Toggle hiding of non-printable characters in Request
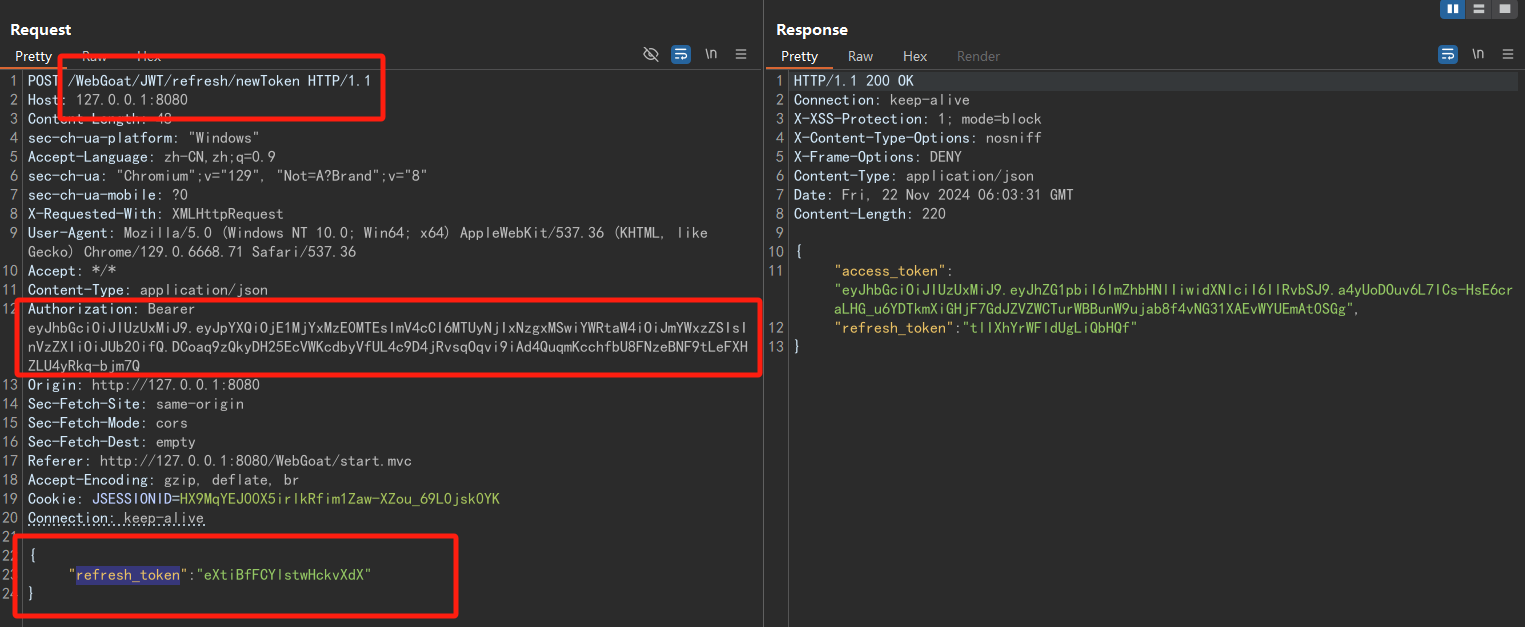The image size is (1525, 627). pos(651,54)
